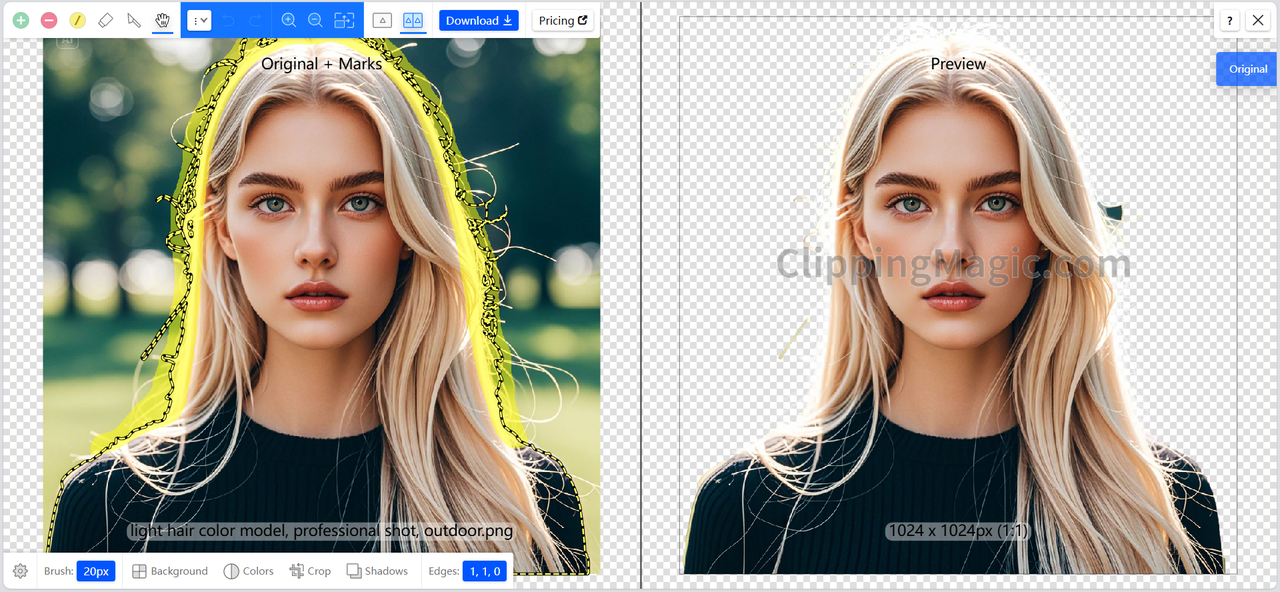1280x592 pixels.
Task: Open the Background options
Action: pos(170,571)
